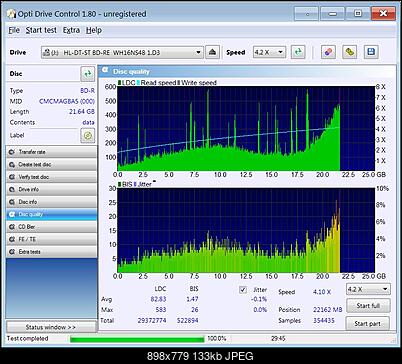The height and width of the screenshot is (364, 402).
Task: Click the refresh speed green arrows icon
Action: coord(298,52)
